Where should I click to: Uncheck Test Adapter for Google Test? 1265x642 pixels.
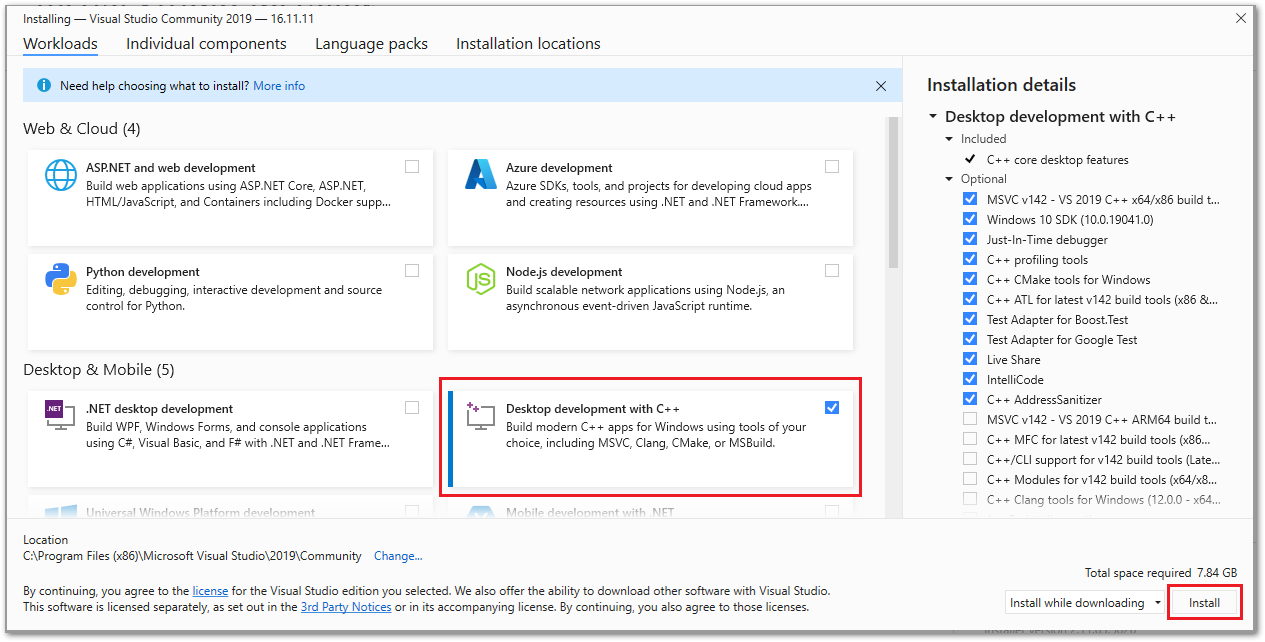(969, 339)
